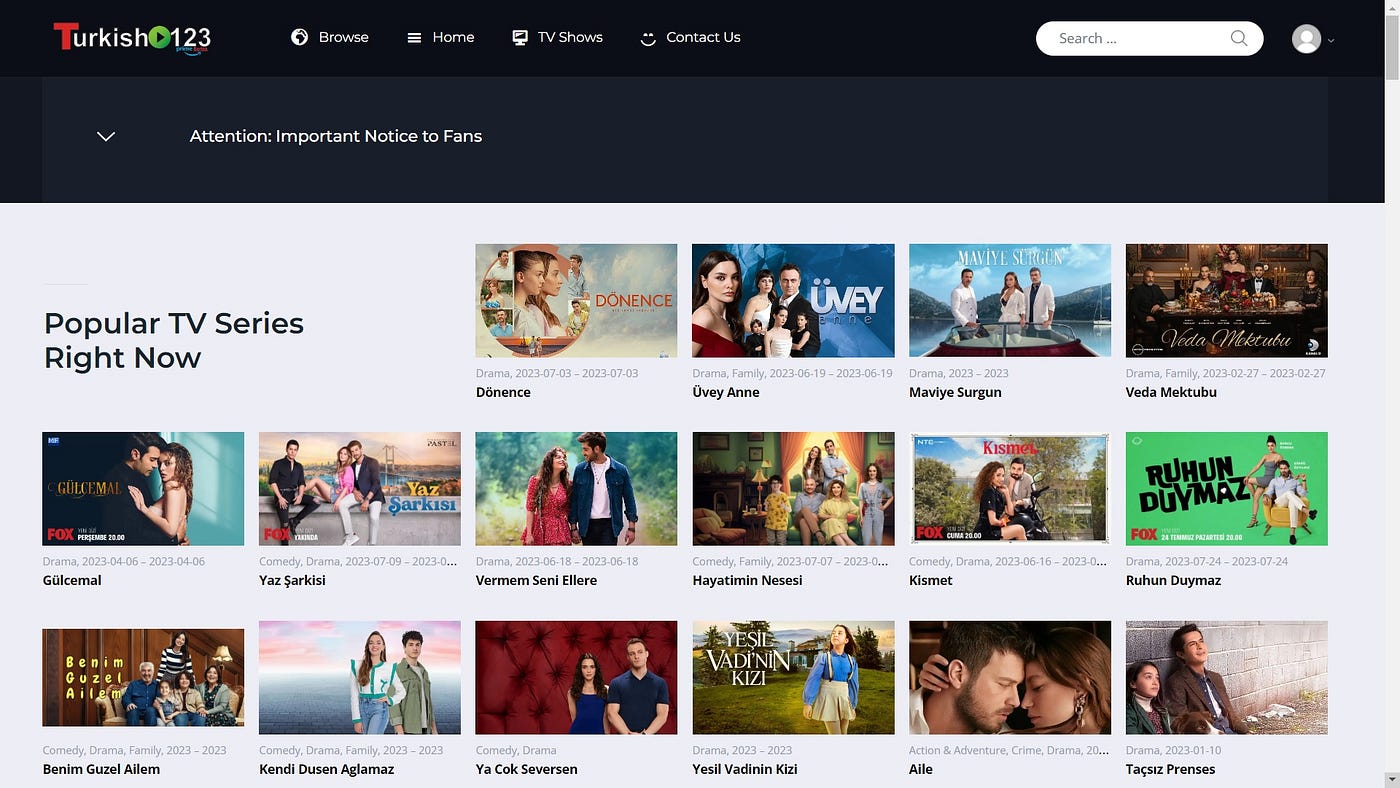The height and width of the screenshot is (788, 1400).
Task: Click the globe icon beside Browse
Action: [x=299, y=37]
